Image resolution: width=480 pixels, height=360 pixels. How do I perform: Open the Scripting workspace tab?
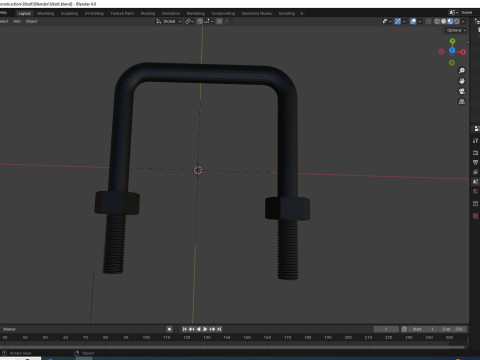(287, 13)
